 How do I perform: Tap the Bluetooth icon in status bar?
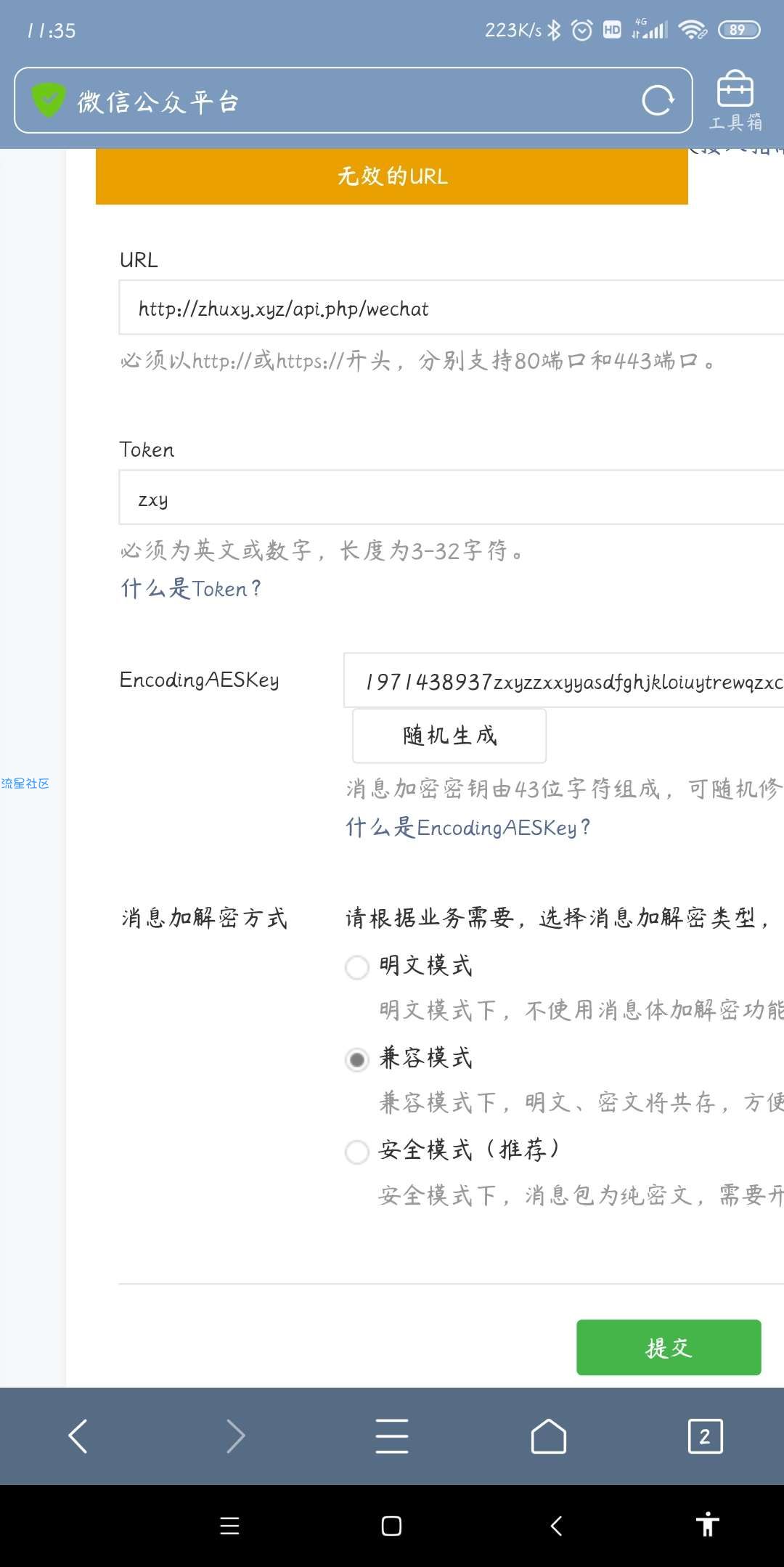pyautogui.click(x=555, y=30)
